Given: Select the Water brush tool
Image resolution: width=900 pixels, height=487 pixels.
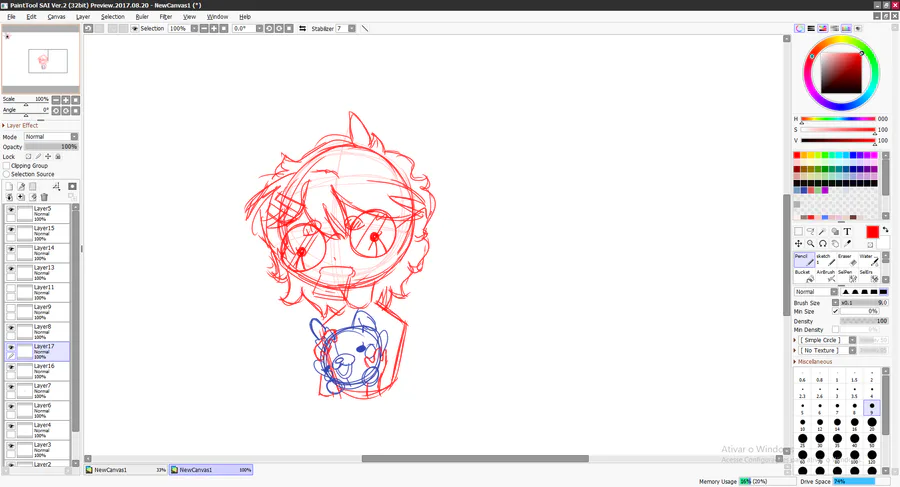Looking at the screenshot, I should pyautogui.click(x=868, y=260).
